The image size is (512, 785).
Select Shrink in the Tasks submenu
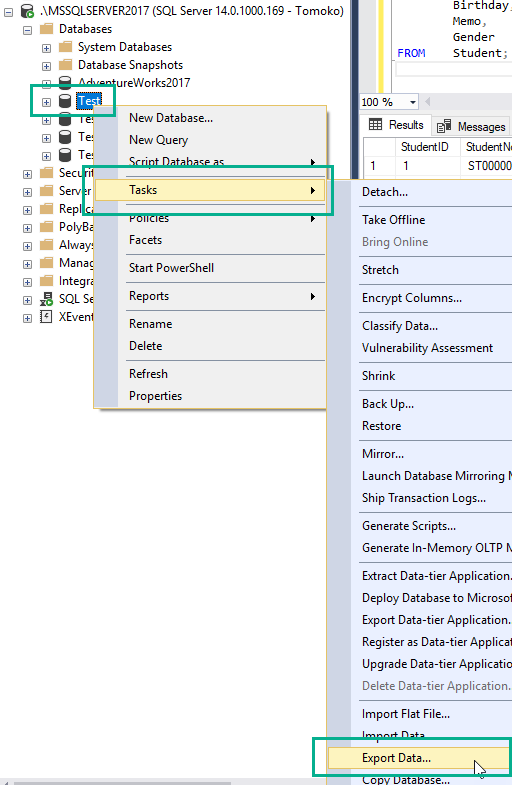coord(420,376)
